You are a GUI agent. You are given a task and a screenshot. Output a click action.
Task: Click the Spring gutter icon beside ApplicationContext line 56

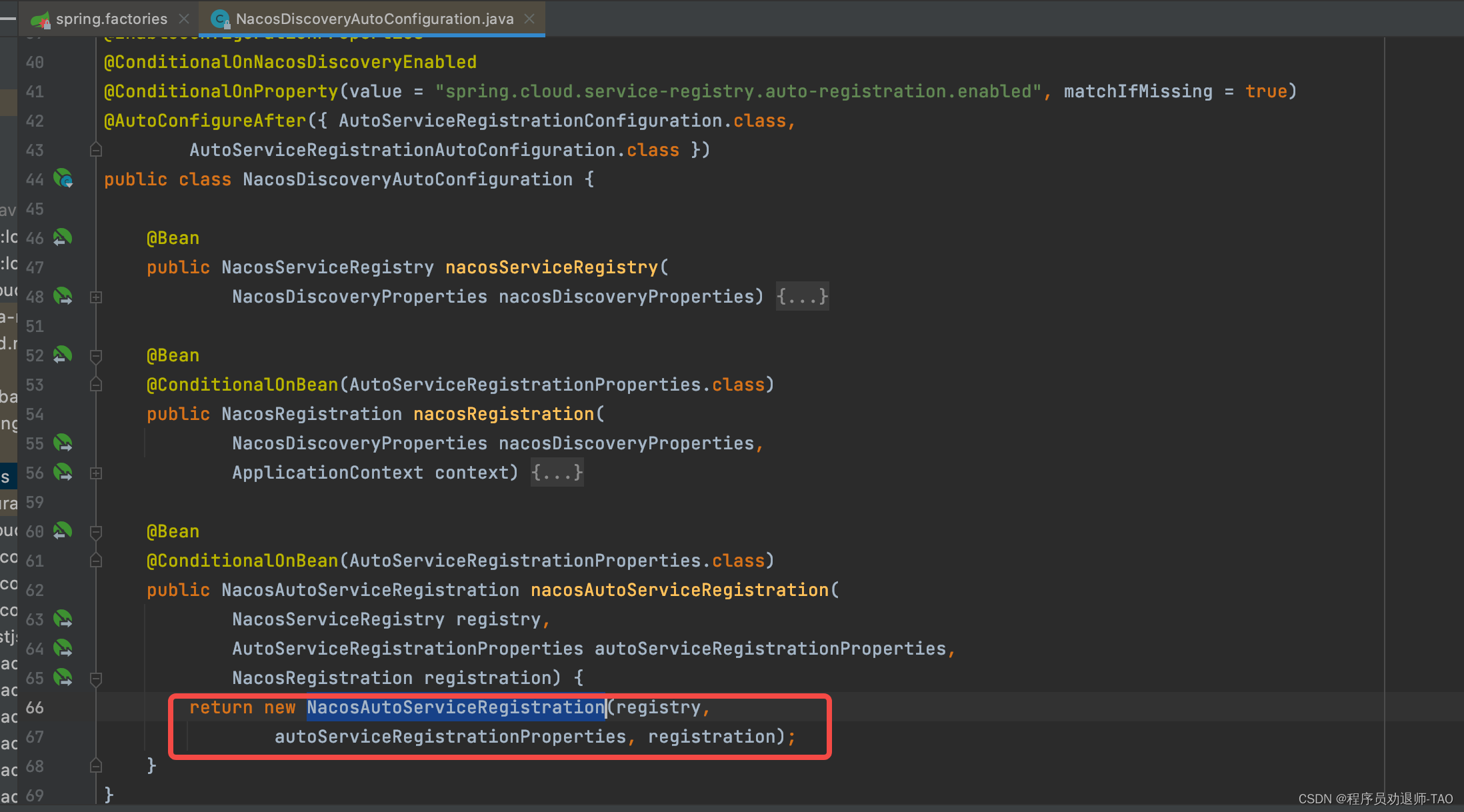pos(63,473)
